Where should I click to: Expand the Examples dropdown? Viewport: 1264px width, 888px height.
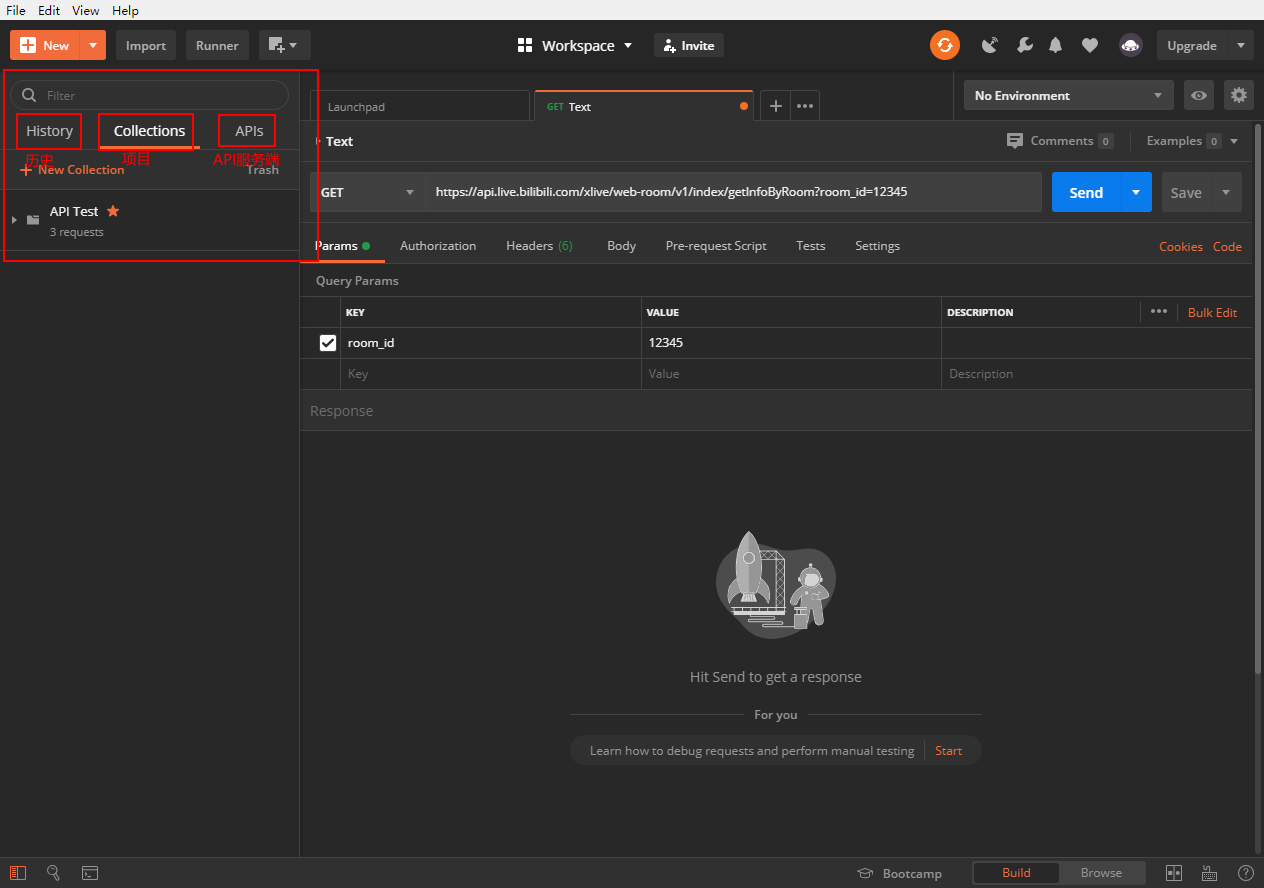(x=1192, y=141)
